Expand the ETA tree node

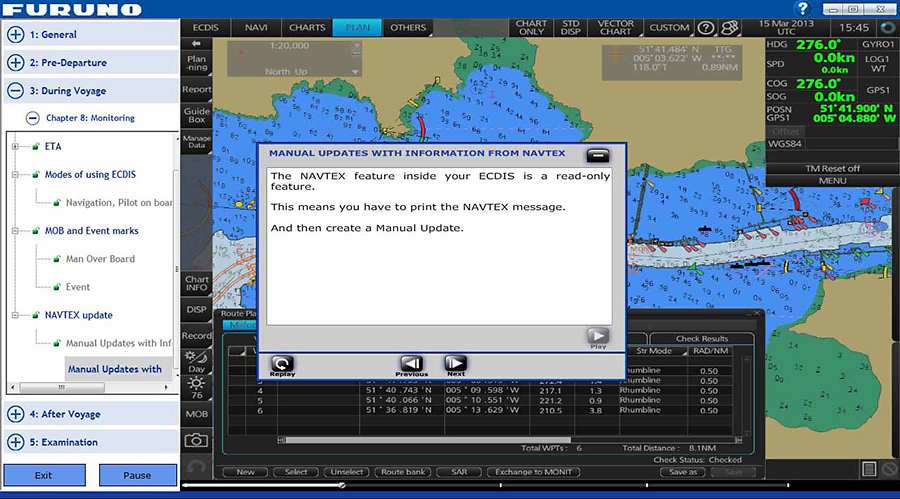16,146
